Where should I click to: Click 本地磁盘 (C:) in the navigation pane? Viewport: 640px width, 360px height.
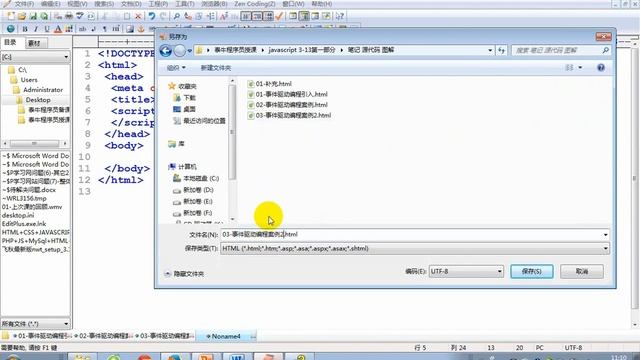click(x=196, y=178)
